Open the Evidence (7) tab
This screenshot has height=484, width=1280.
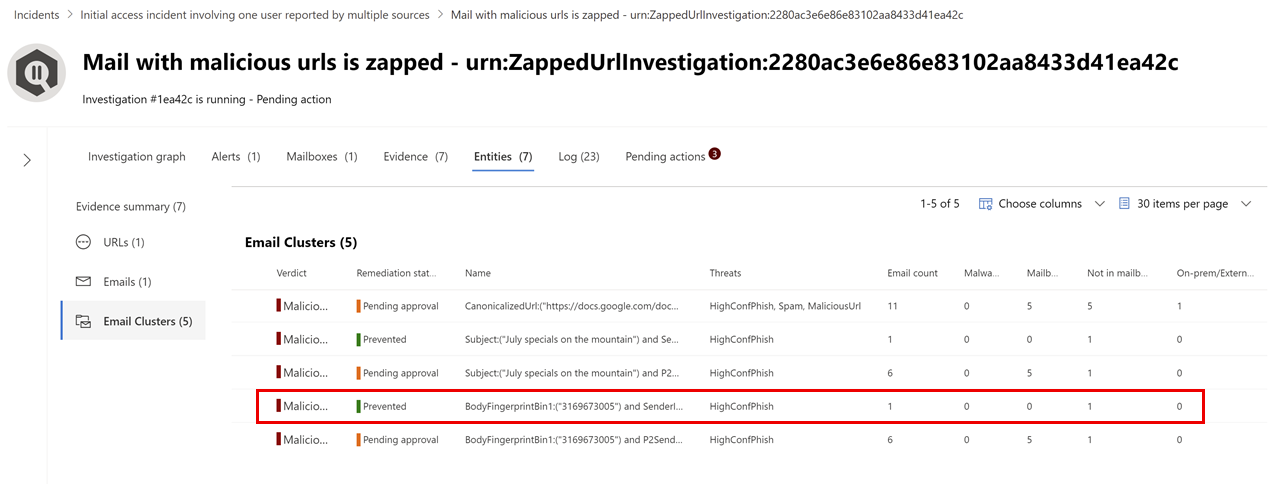click(416, 157)
